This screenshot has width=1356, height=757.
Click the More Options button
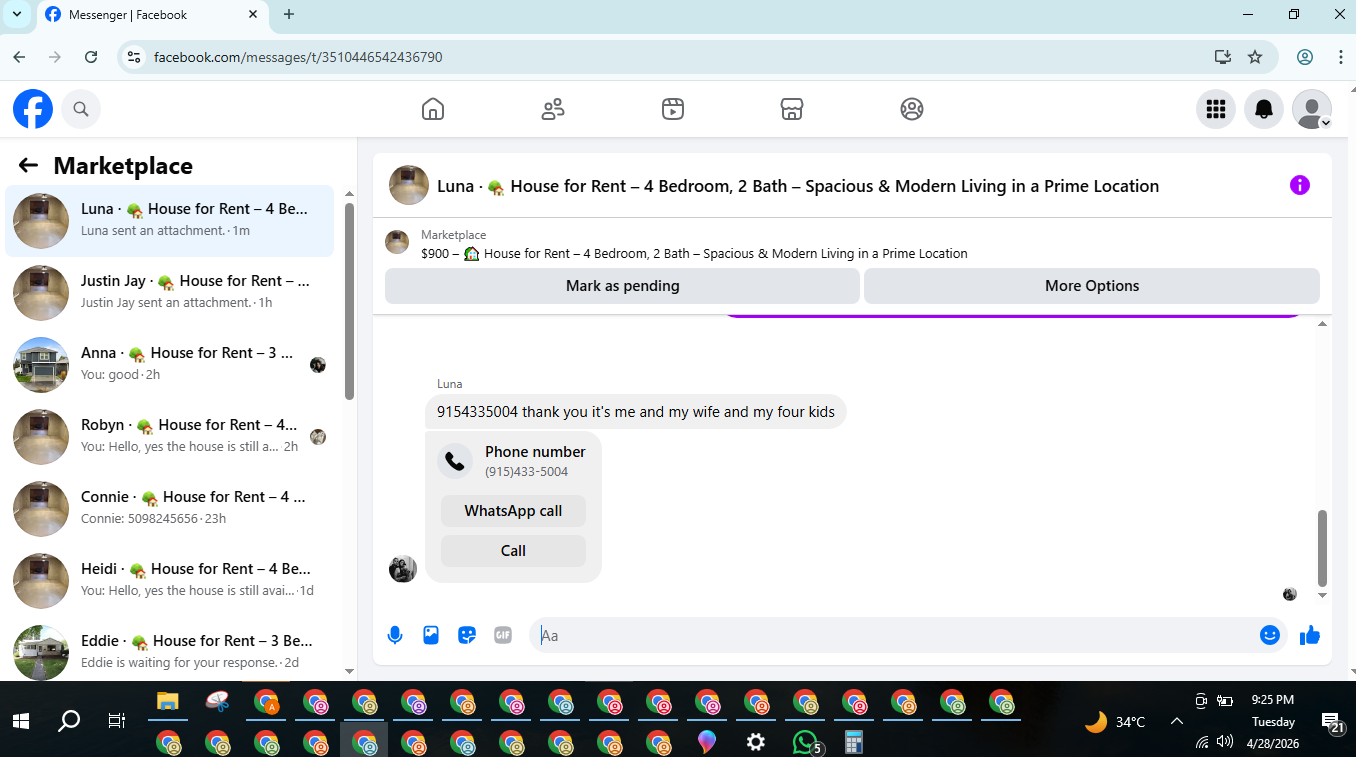click(1092, 286)
